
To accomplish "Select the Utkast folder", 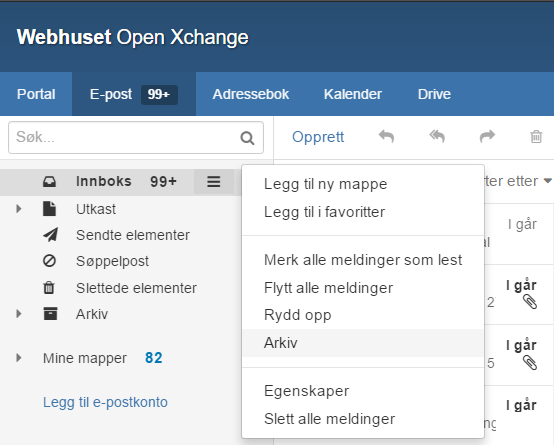I will [96, 209].
